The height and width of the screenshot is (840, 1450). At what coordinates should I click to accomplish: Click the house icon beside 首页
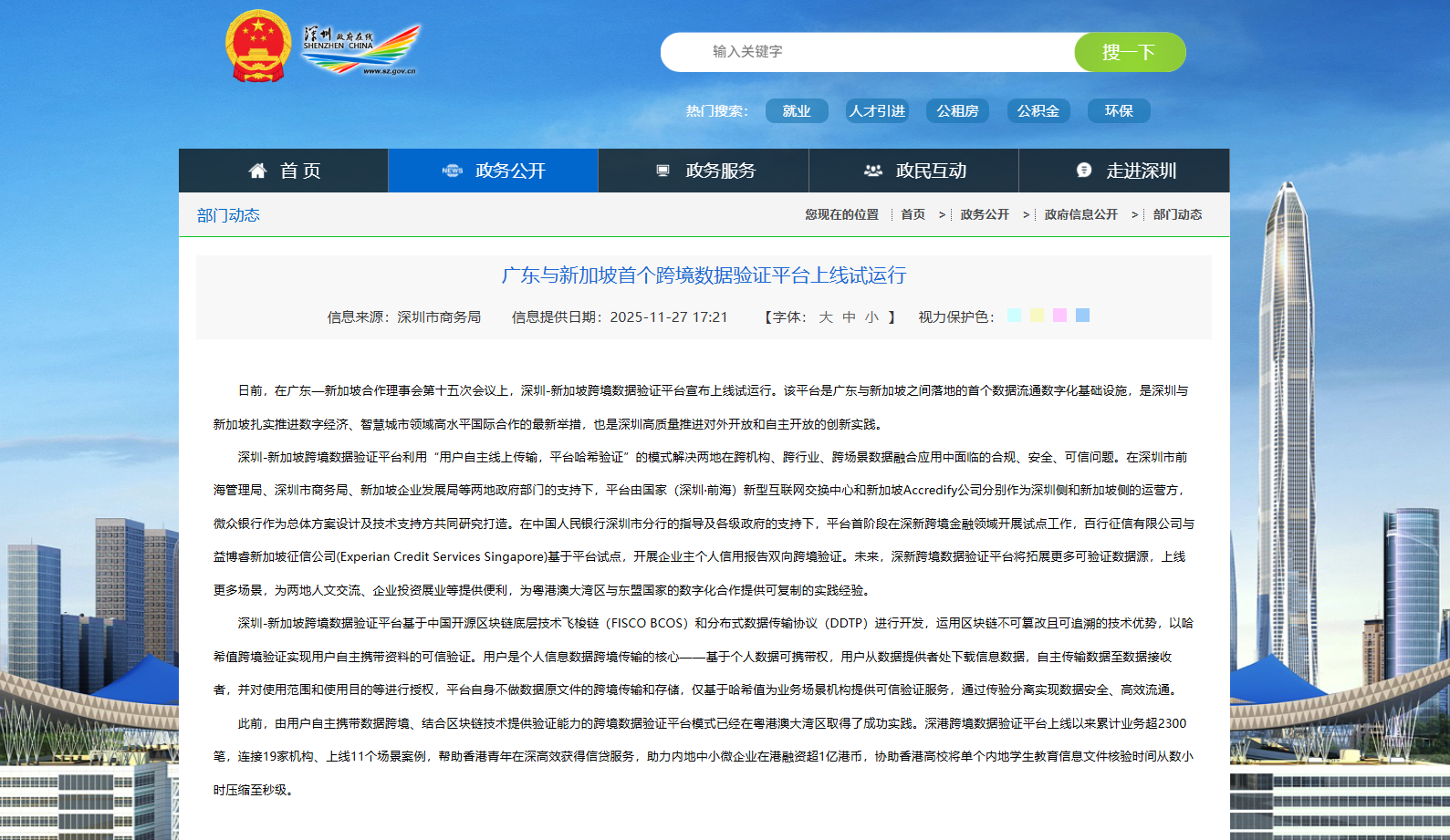click(x=257, y=171)
